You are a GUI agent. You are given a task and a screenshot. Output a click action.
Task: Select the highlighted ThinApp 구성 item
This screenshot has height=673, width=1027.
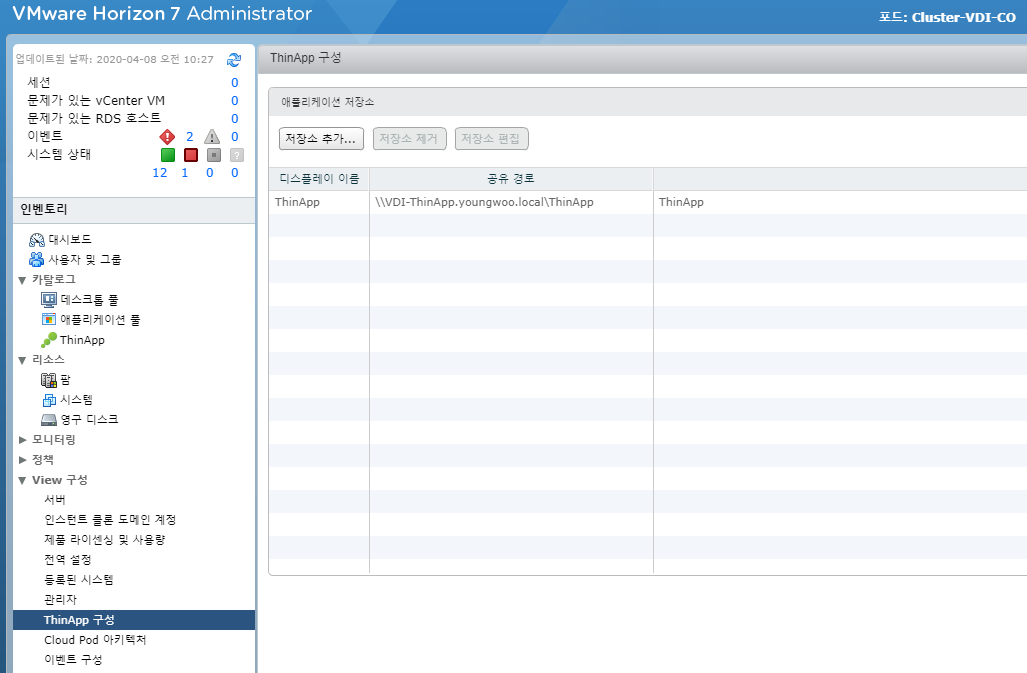134,620
